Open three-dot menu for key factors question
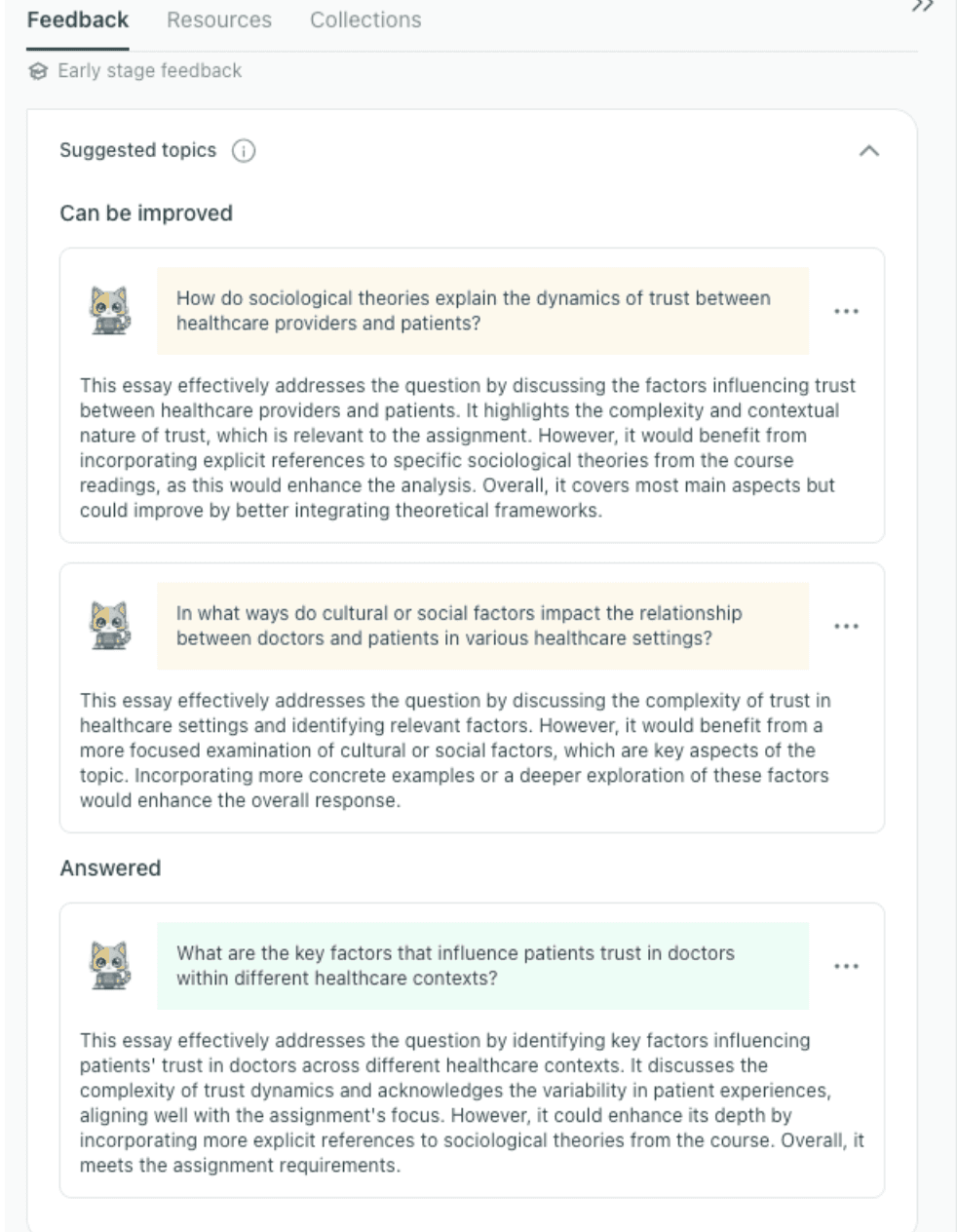Screen dimensions: 957x1232 click(x=847, y=967)
